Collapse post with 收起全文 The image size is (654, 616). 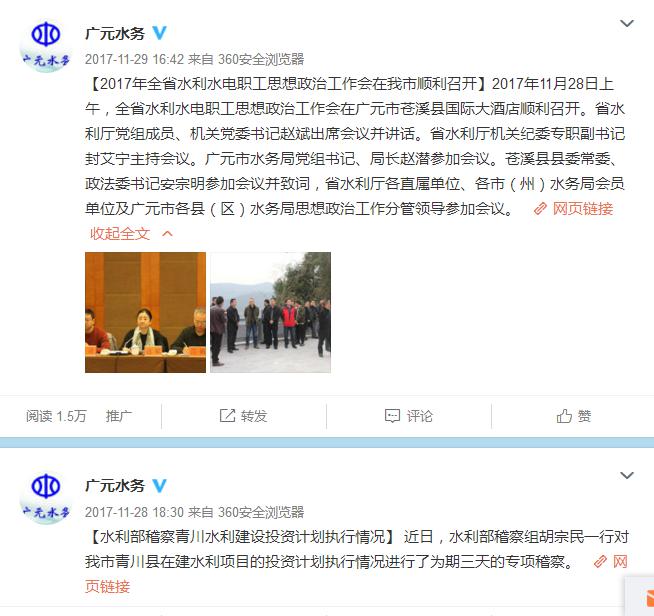131,234
